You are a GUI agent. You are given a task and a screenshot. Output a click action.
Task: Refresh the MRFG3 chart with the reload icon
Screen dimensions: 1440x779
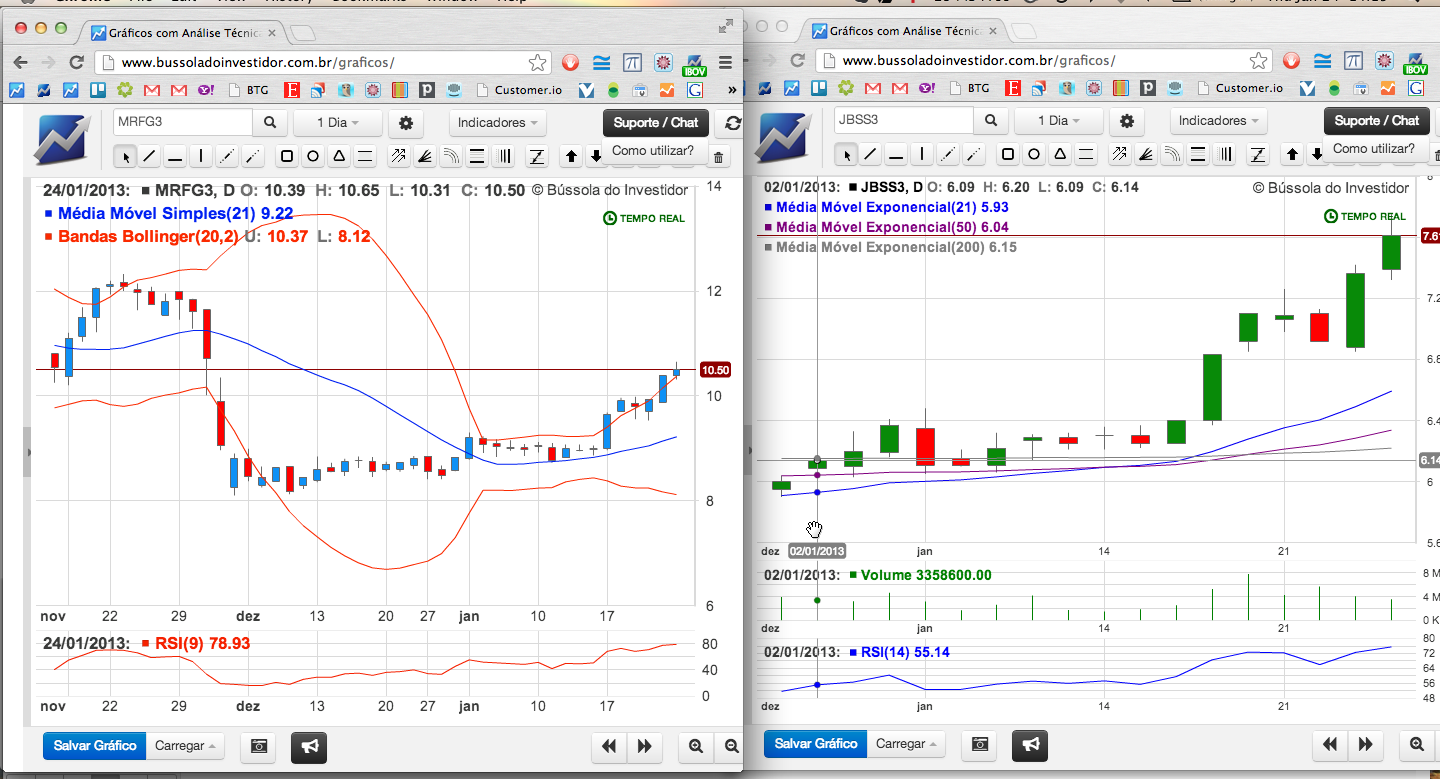733,123
